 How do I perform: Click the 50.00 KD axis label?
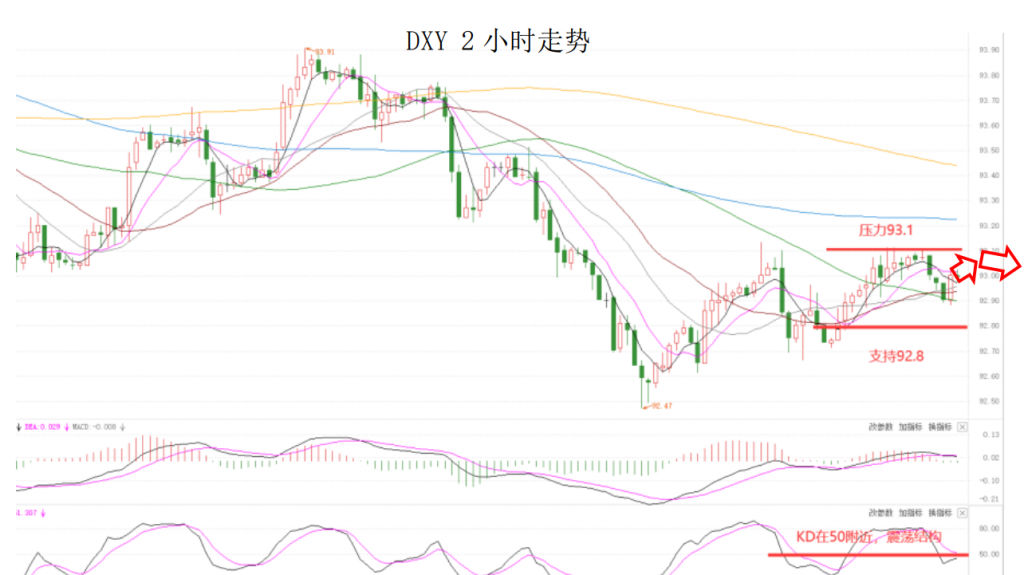pos(989,554)
